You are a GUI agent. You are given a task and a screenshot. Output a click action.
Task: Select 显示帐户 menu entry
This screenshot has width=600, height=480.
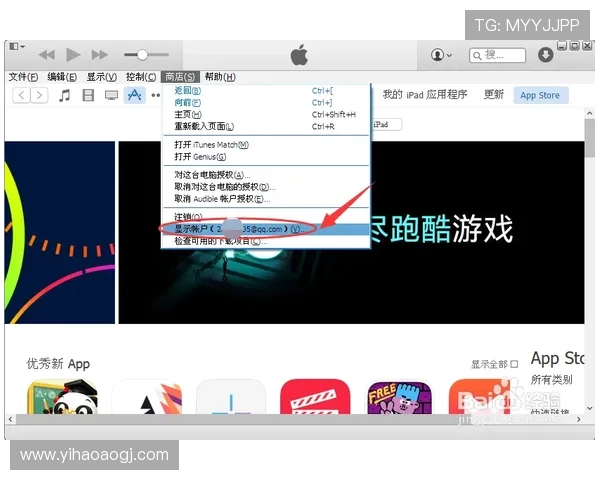tap(266, 229)
